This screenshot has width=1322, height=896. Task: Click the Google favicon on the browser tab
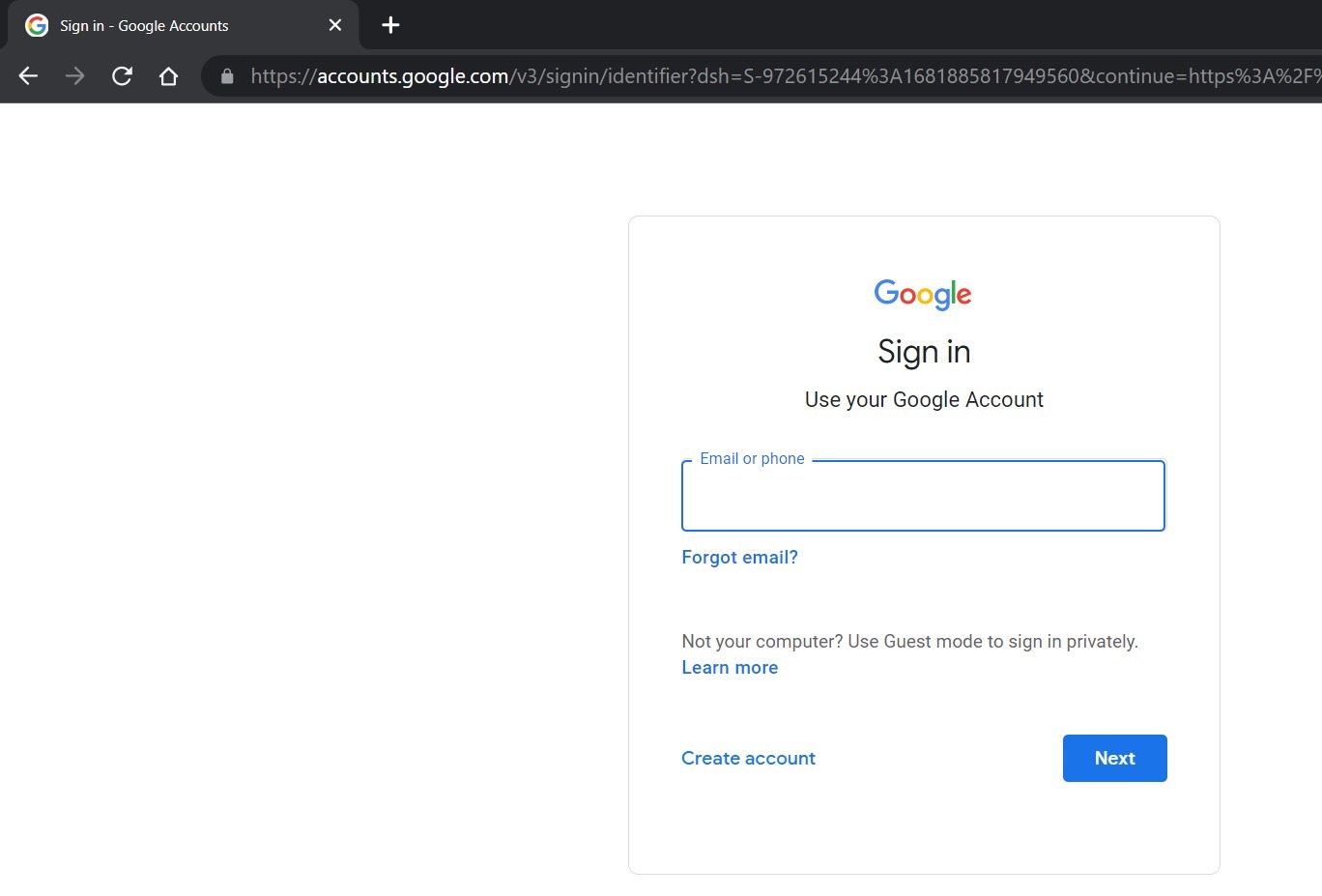[36, 25]
